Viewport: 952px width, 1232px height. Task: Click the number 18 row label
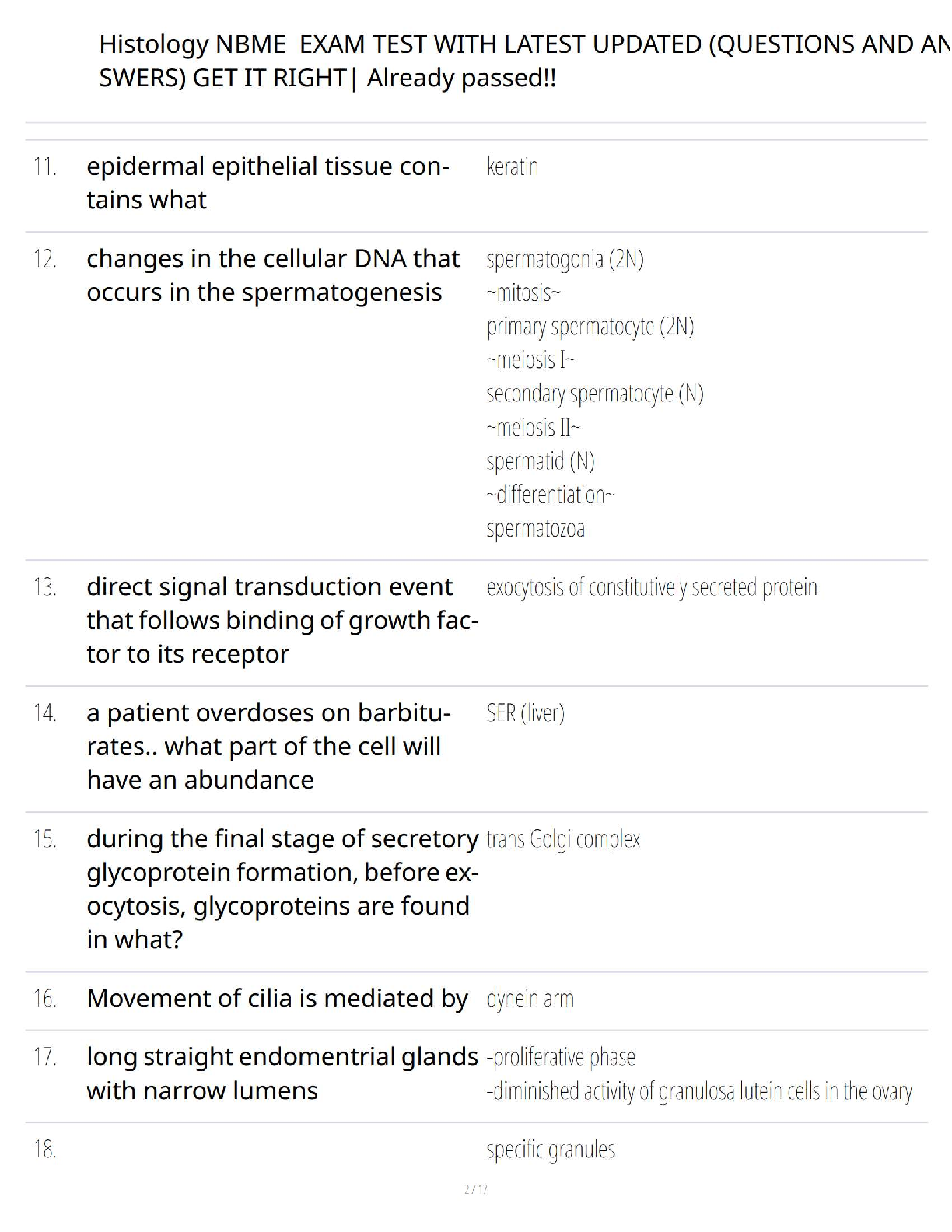pos(44,1149)
